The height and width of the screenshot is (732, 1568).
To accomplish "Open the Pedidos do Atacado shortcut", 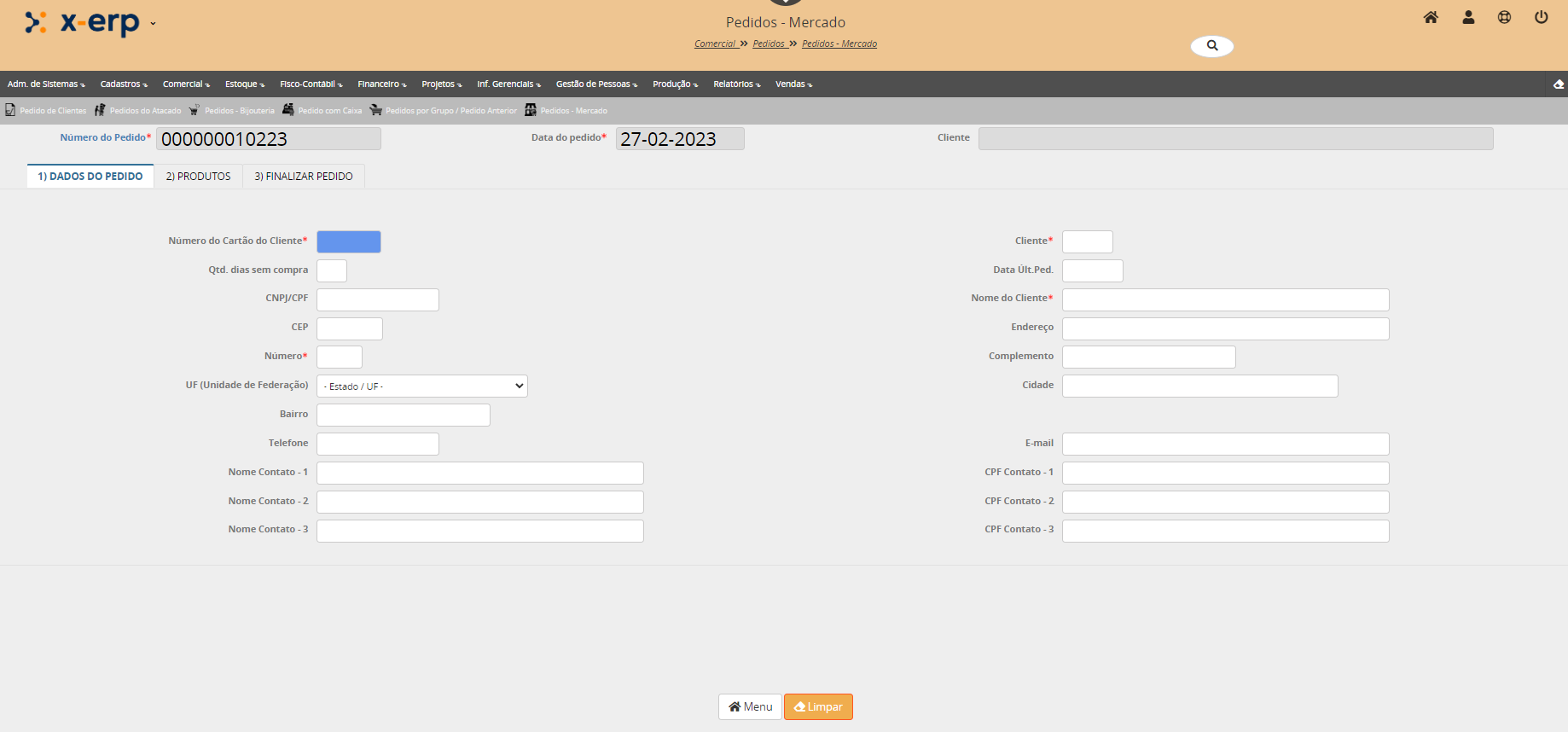I will [138, 111].
